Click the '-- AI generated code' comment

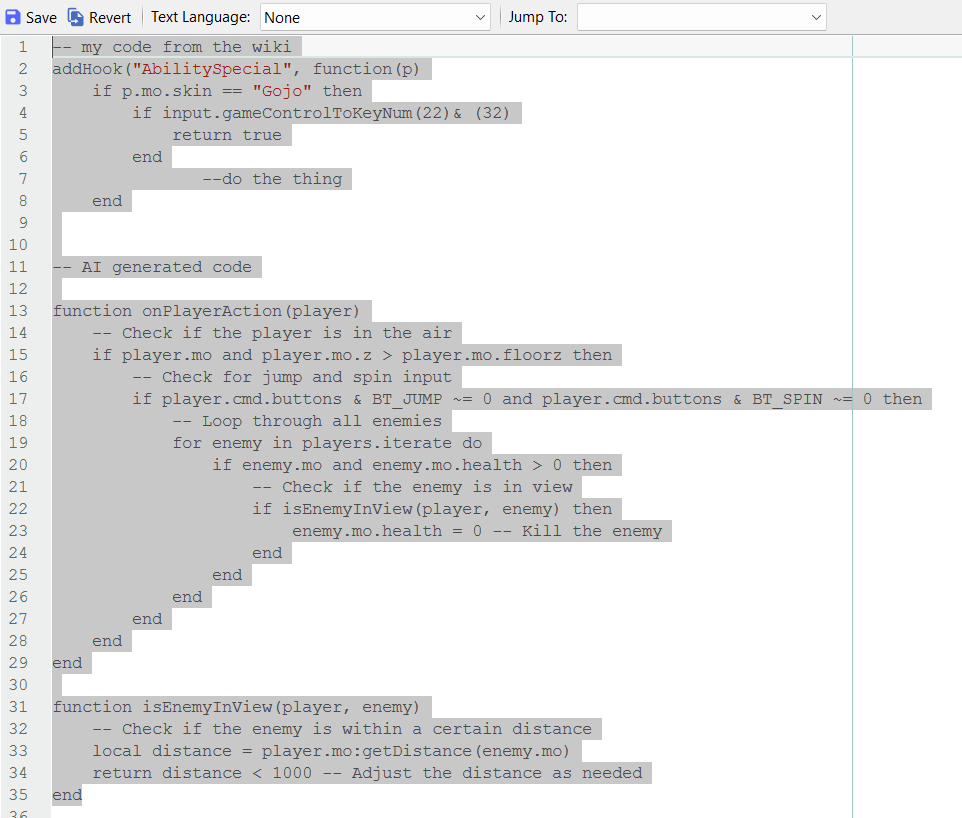(x=152, y=268)
